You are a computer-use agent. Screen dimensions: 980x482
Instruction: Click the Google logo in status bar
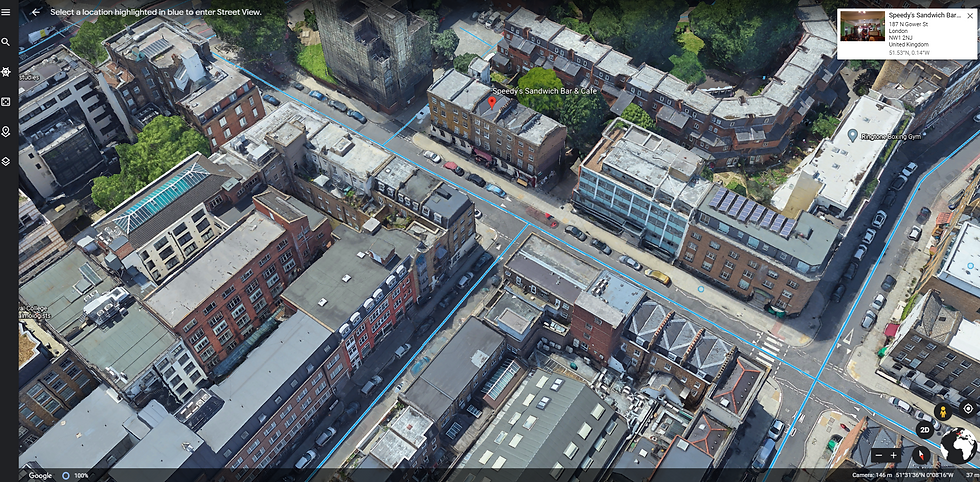pyautogui.click(x=40, y=476)
